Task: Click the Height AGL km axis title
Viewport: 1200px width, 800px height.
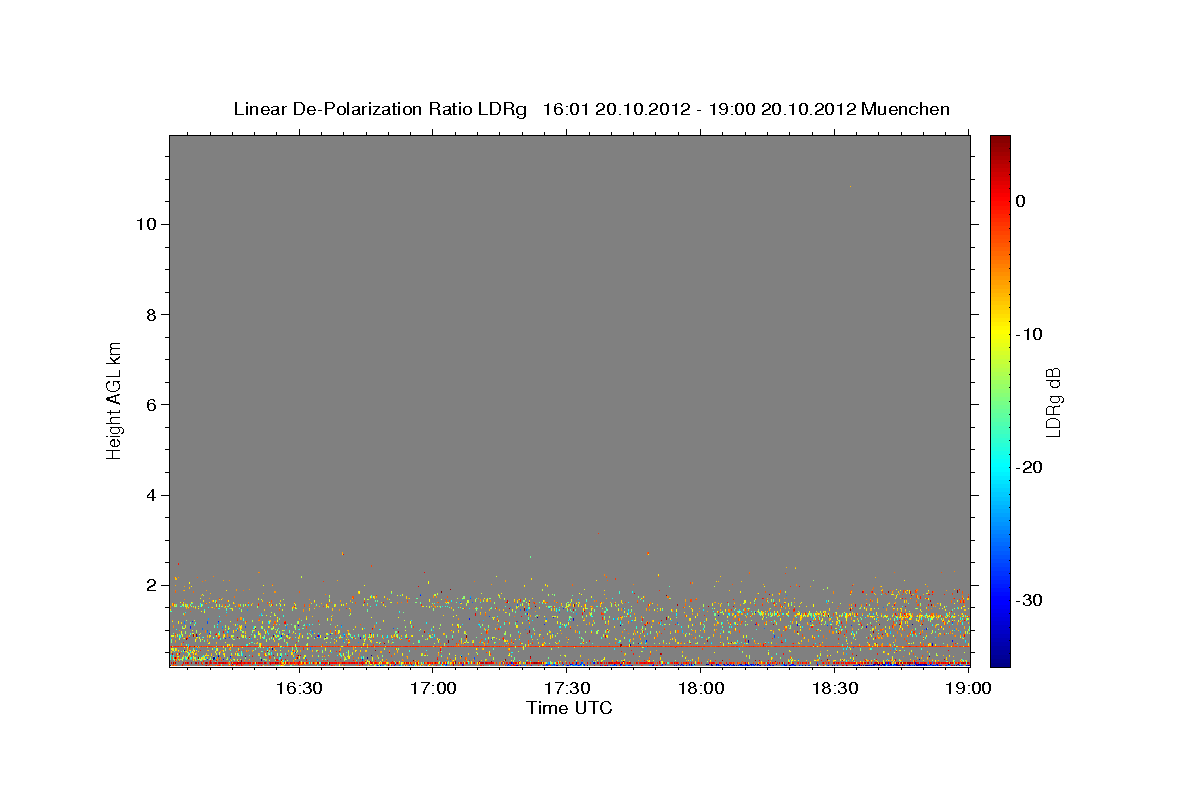Action: tap(114, 398)
